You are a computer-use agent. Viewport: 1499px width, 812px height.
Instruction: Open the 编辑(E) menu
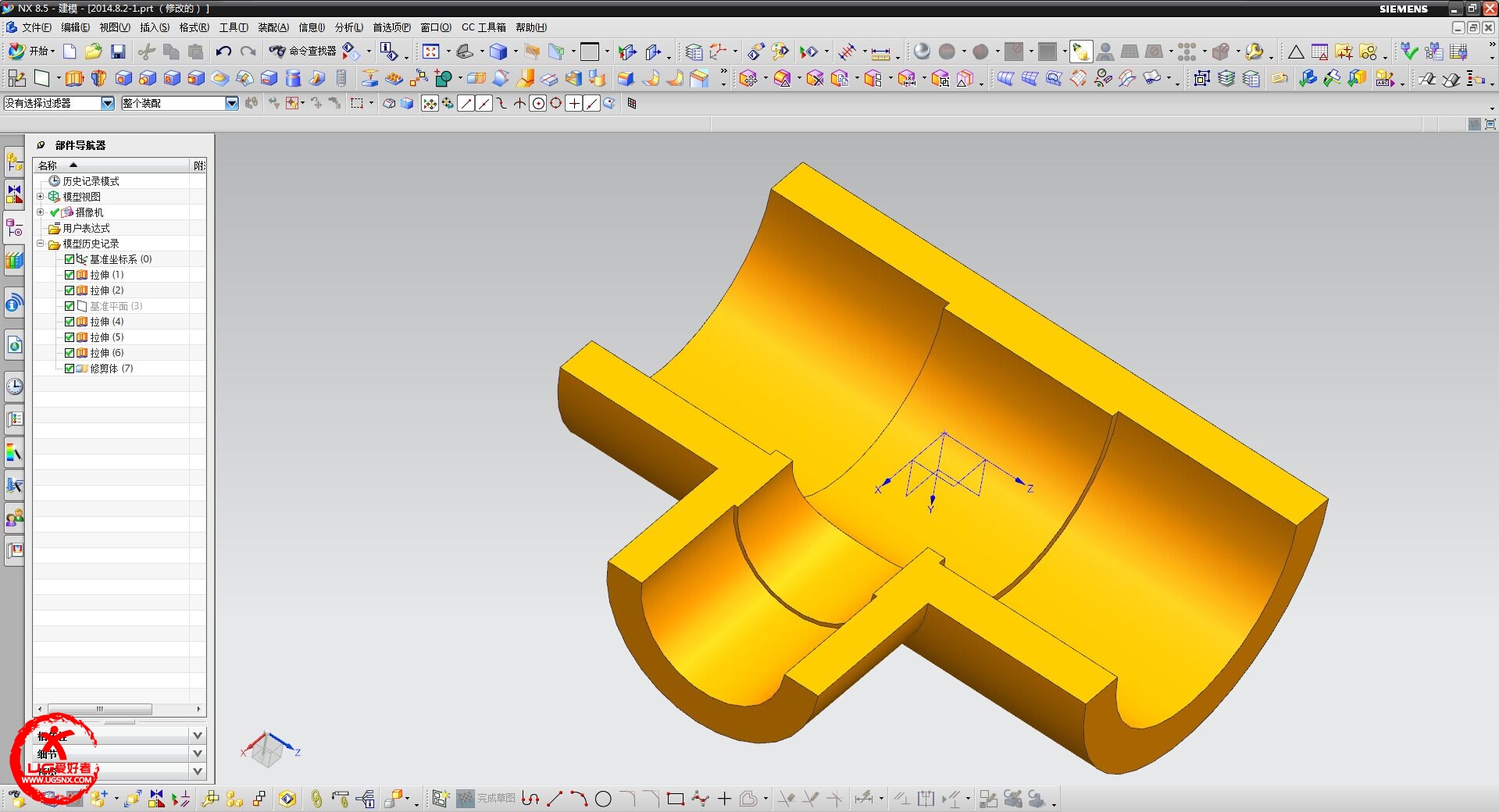(76, 27)
